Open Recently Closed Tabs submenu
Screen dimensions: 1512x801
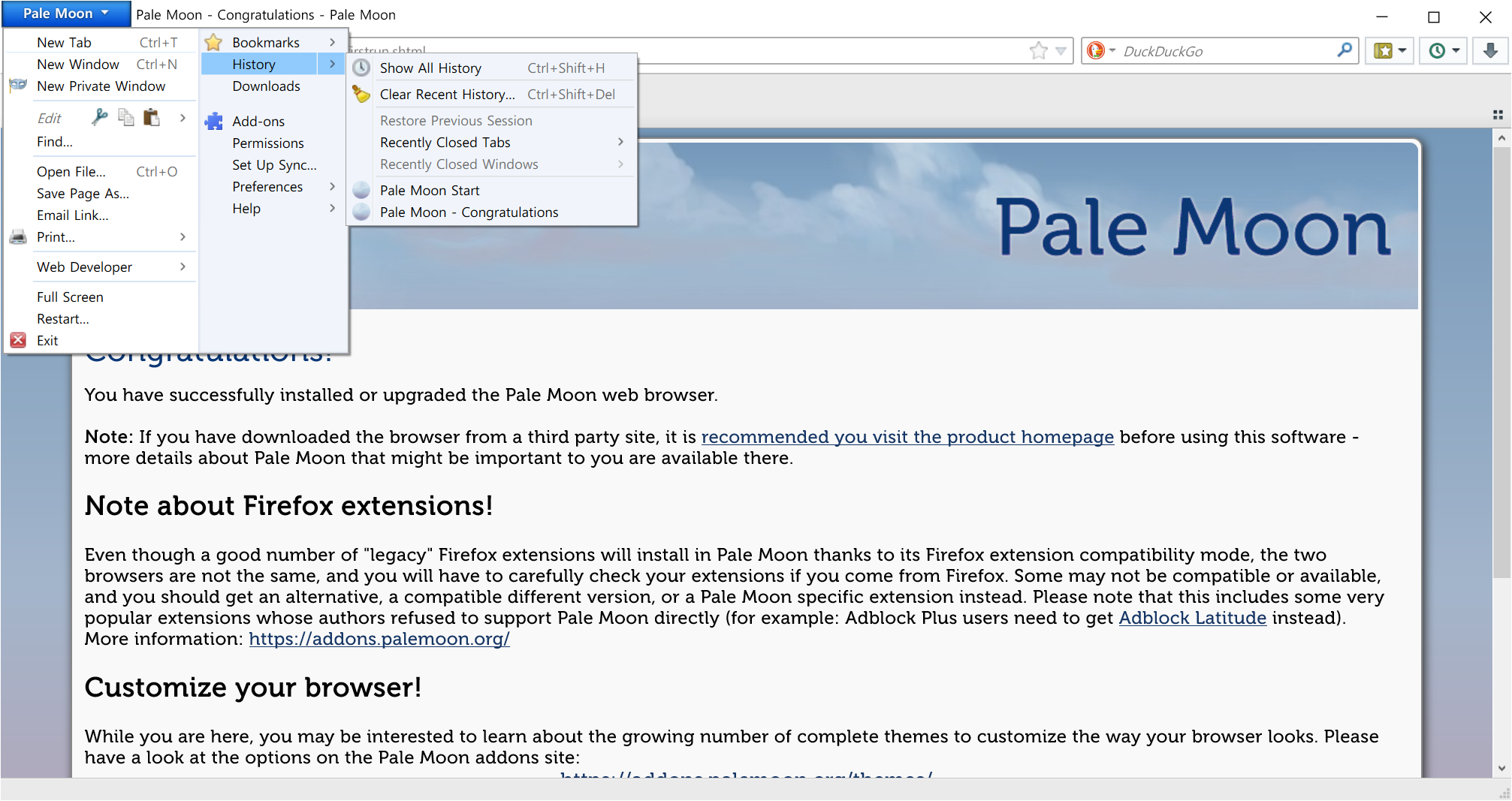click(492, 143)
